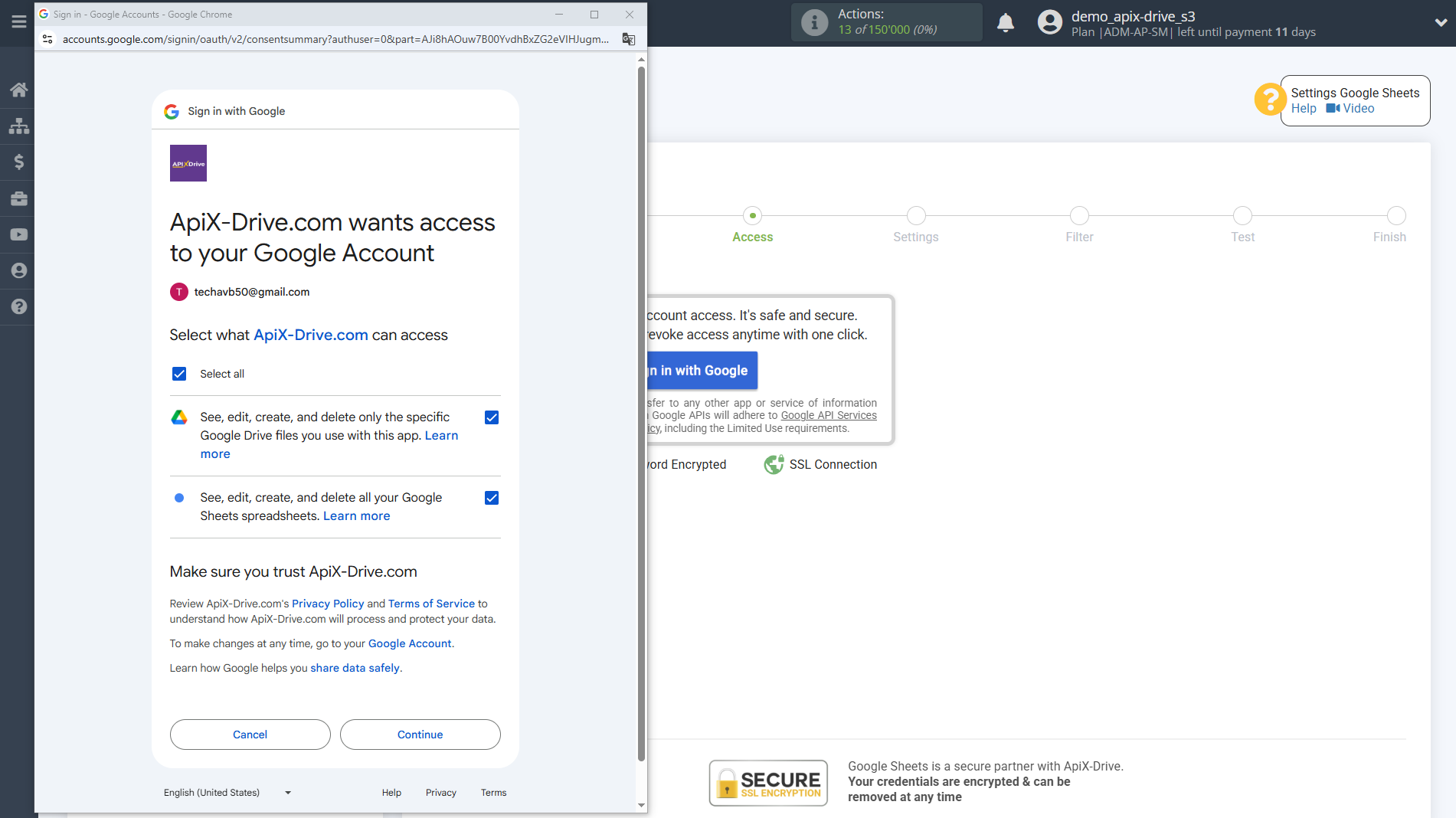
Task: Click the ApiX-Drive purple logo thumbnail
Action: point(188,163)
